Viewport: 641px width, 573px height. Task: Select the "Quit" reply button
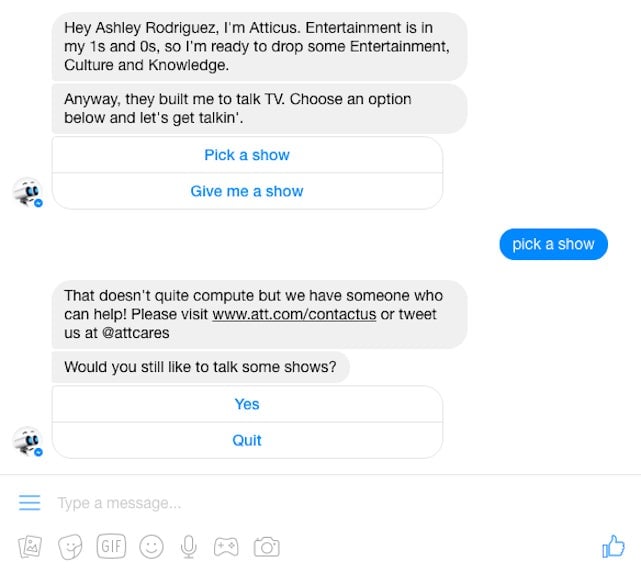tap(247, 441)
